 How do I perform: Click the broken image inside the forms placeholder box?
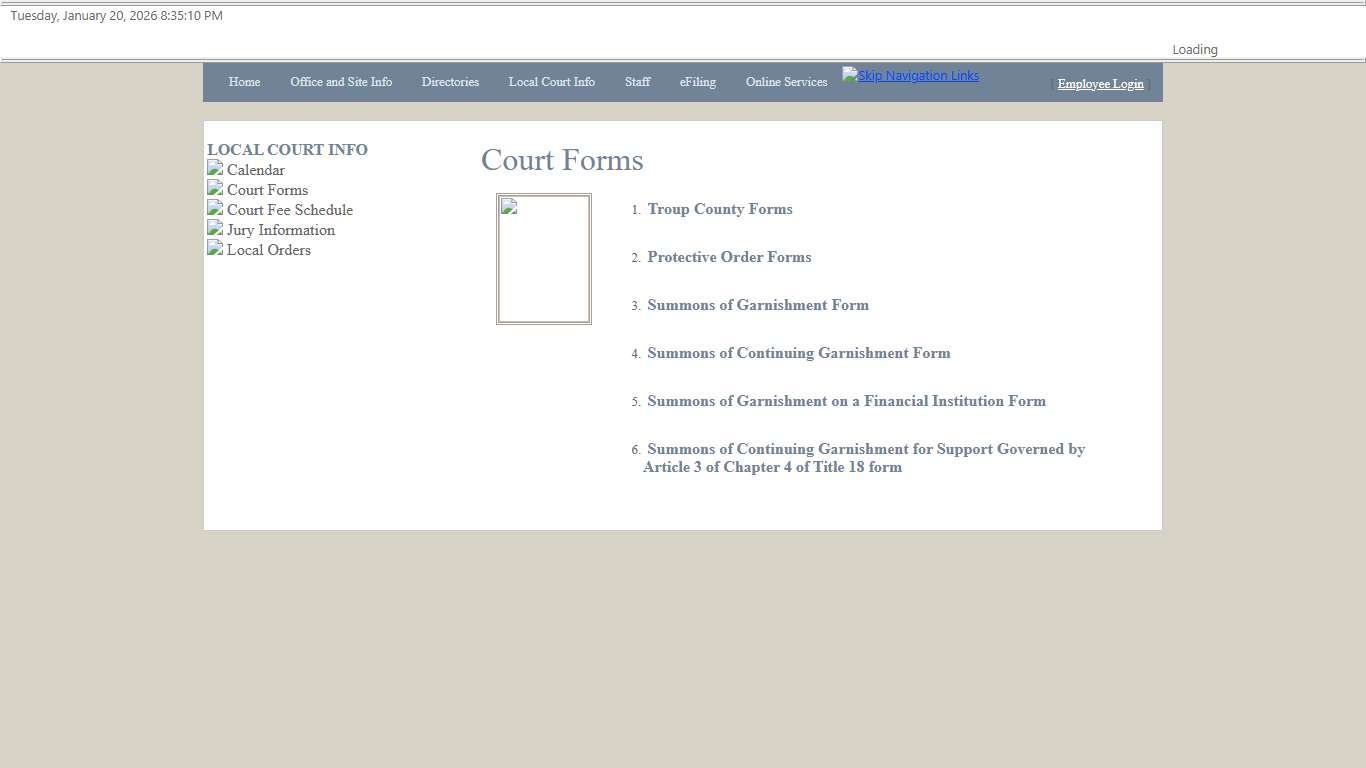[507, 206]
